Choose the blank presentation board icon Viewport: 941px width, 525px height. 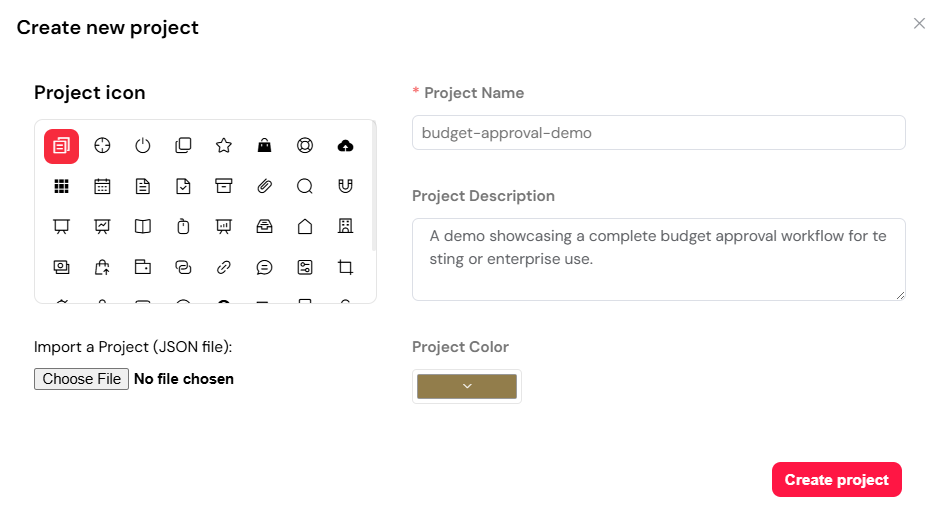coord(61,226)
